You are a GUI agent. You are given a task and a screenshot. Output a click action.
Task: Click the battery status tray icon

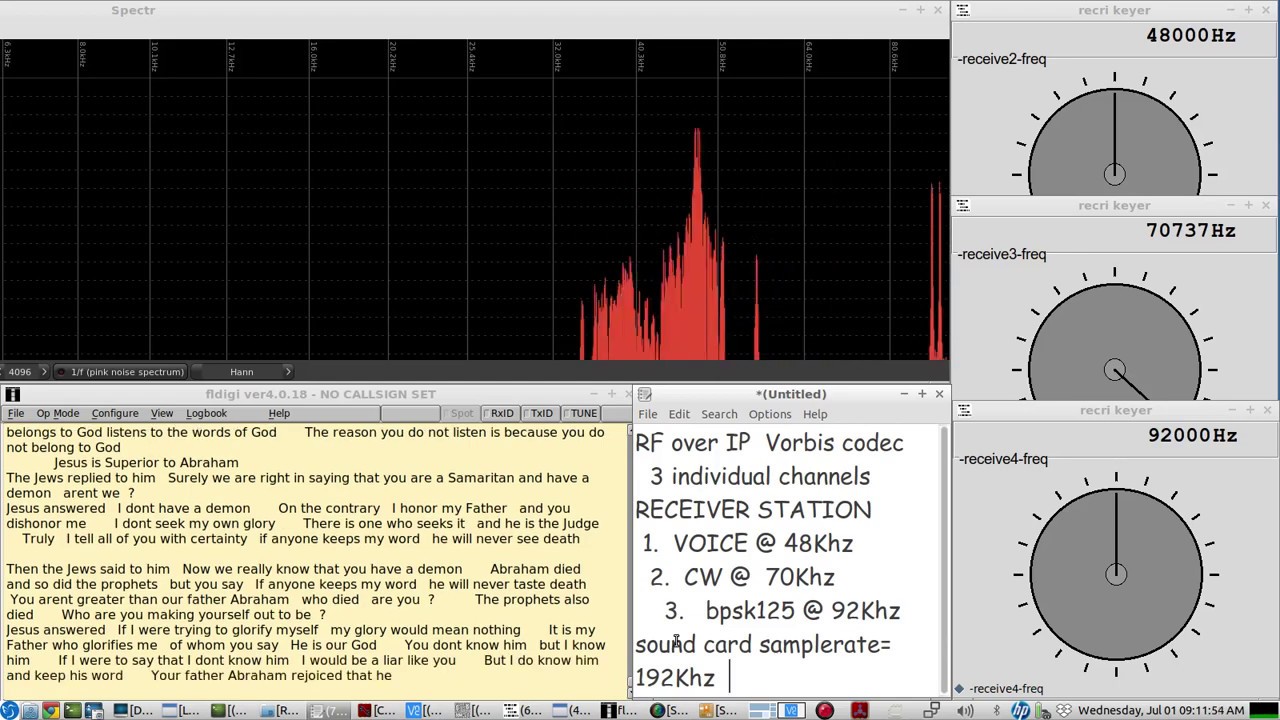[x=1044, y=710]
